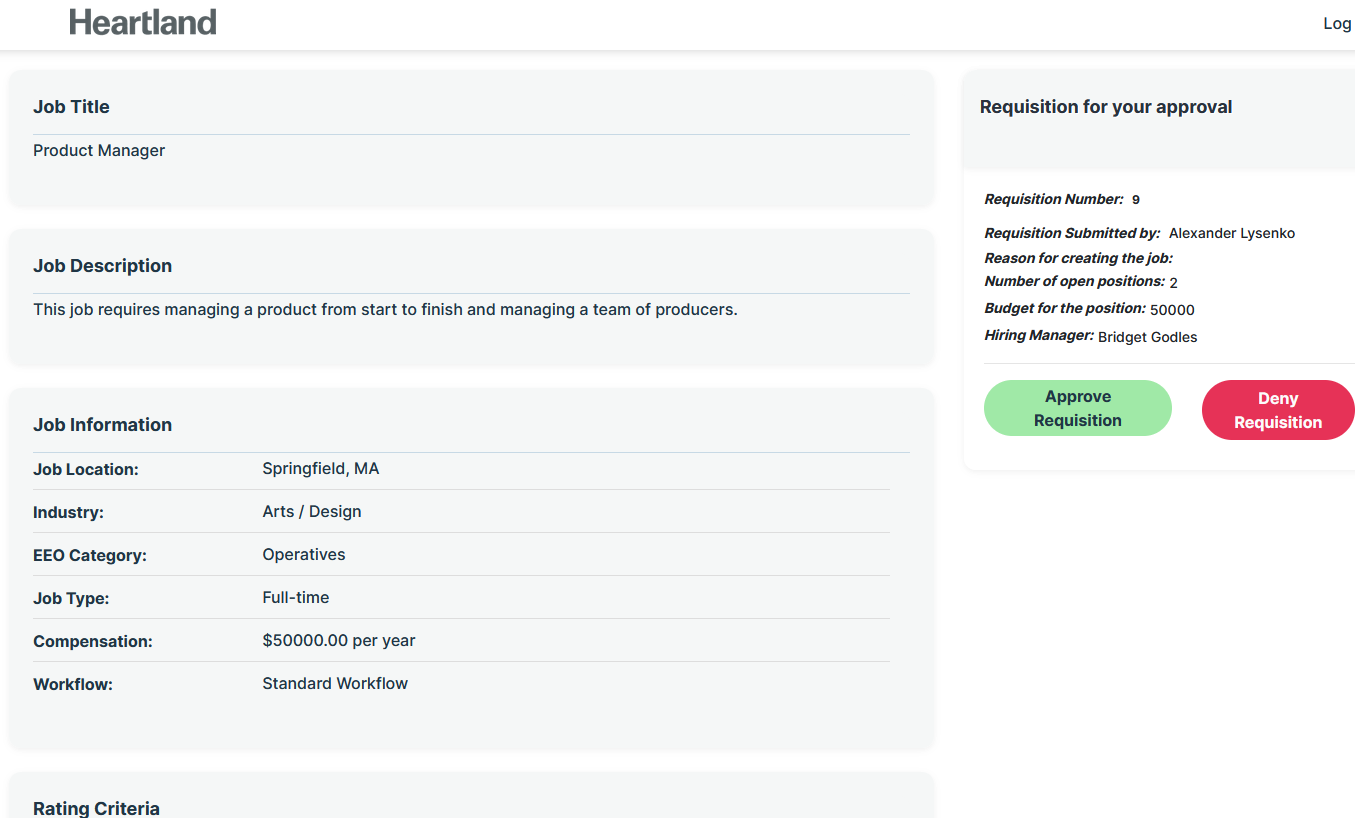
Task: Click the Requisition for your approval header
Action: click(1106, 107)
